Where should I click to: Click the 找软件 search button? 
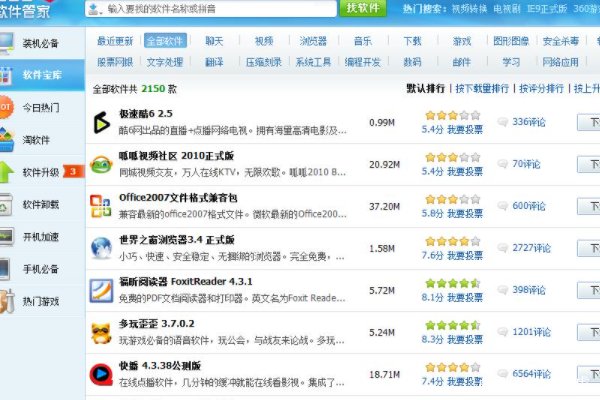point(363,8)
